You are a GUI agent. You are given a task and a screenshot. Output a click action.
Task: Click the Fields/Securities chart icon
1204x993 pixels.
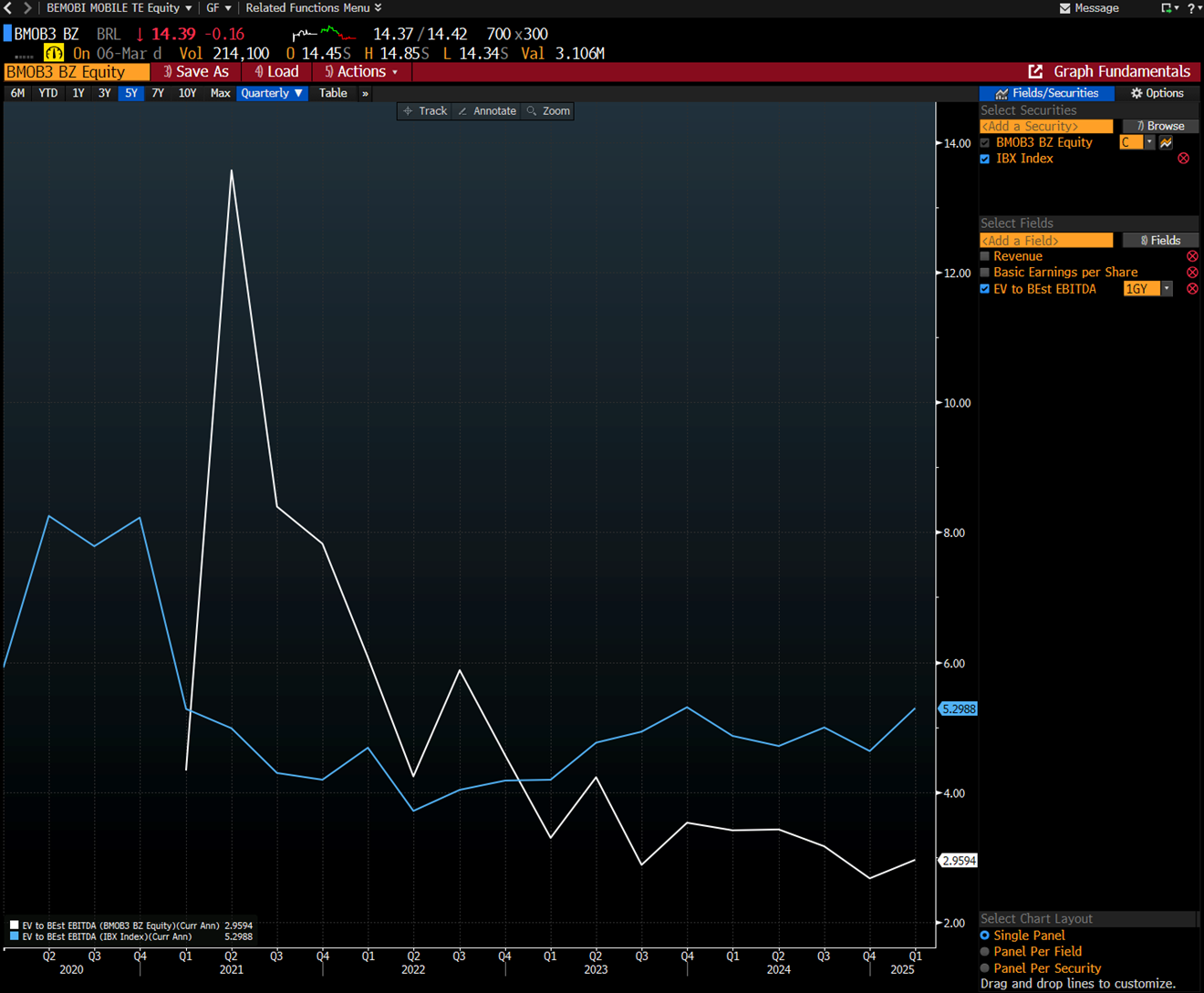point(1002,93)
